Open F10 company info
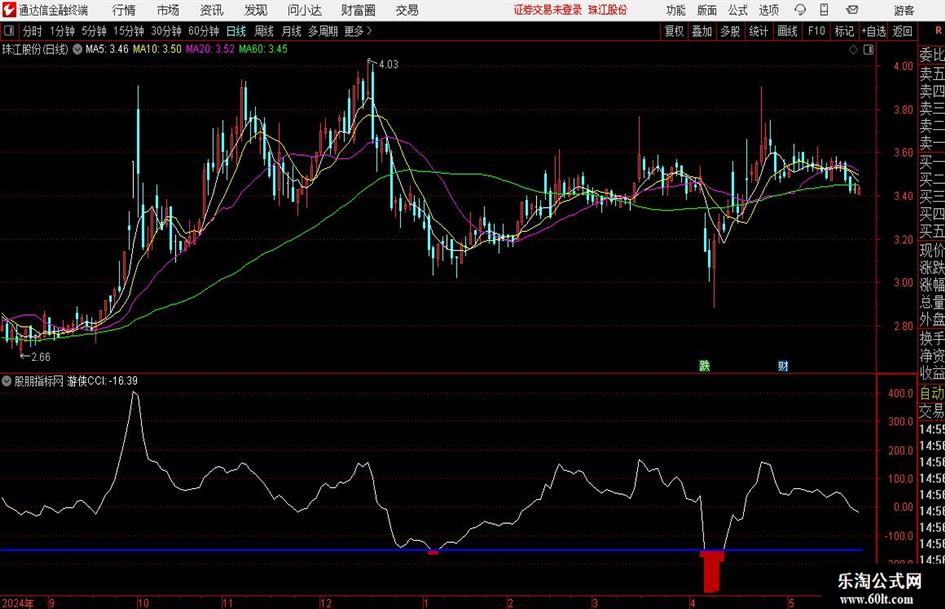The width and height of the screenshot is (945, 609). click(816, 31)
